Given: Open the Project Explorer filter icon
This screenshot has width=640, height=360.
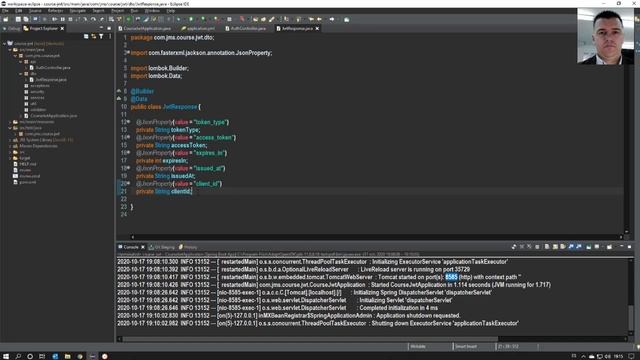Looking at the screenshot, I should point(101,36).
